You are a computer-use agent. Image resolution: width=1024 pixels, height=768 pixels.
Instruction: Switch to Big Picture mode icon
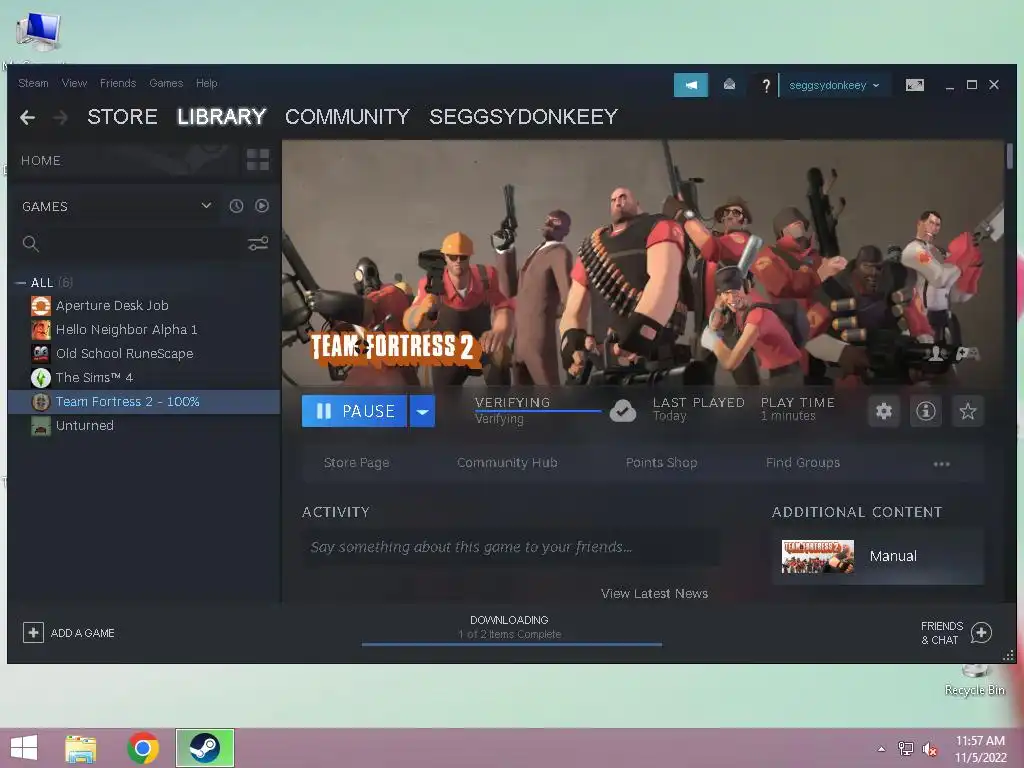914,85
